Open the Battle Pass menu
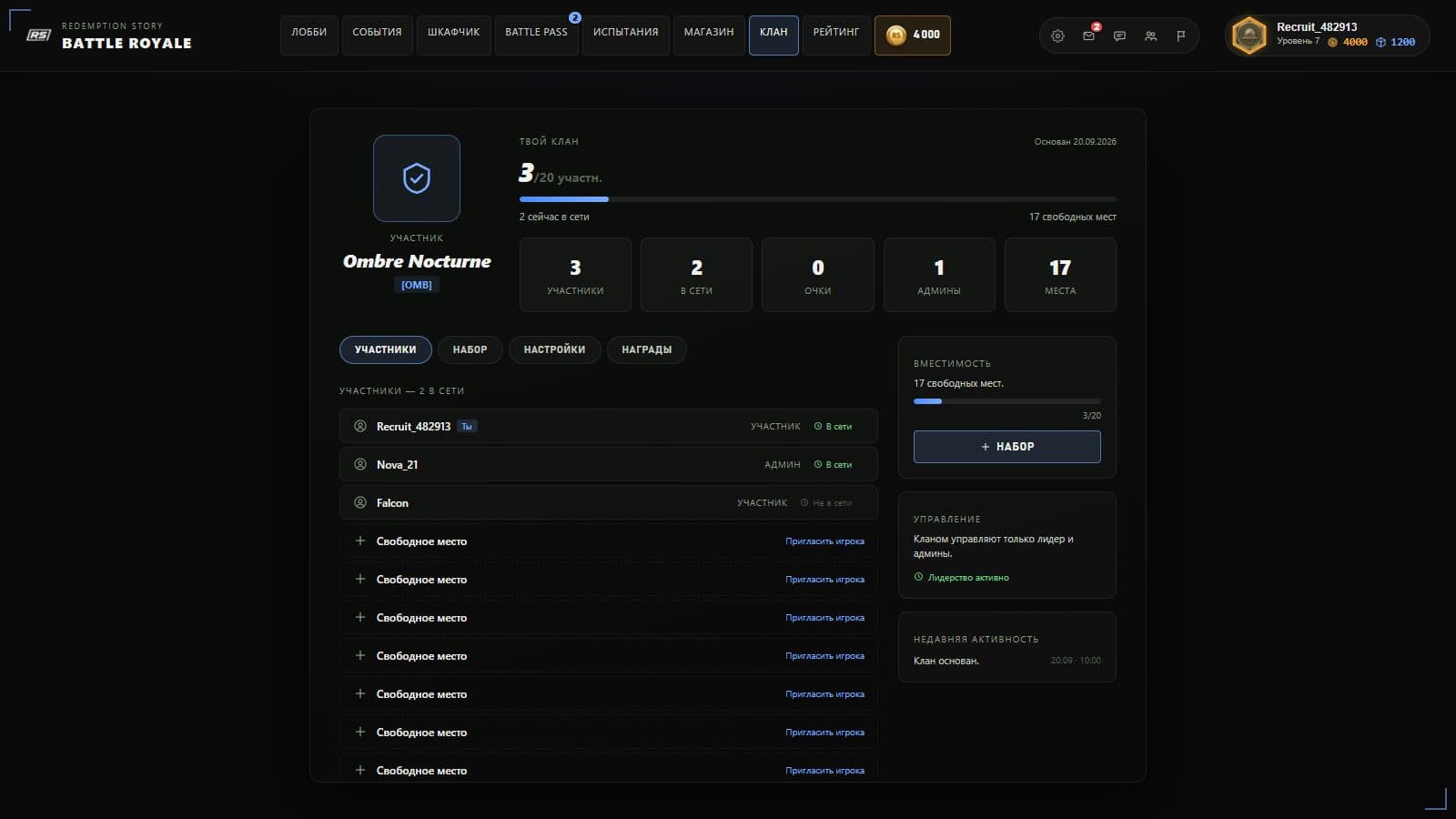This screenshot has height=819, width=1456. click(536, 35)
